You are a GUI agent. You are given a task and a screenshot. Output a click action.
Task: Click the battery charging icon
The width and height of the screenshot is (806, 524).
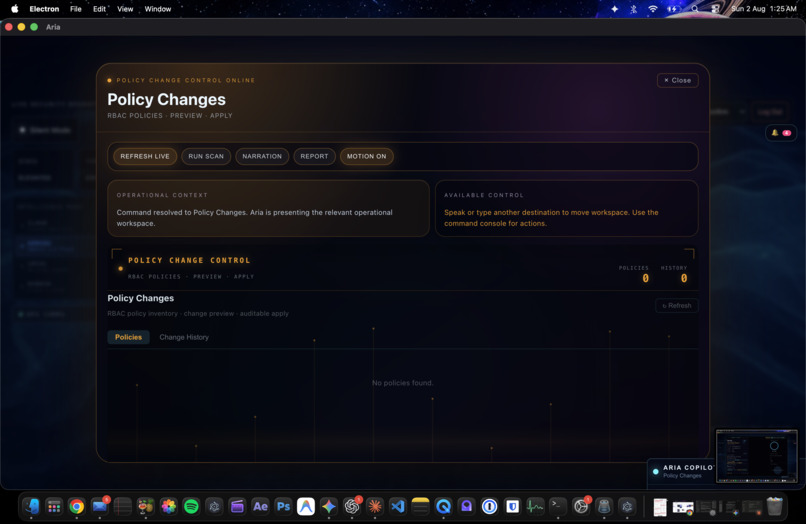[x=673, y=9]
